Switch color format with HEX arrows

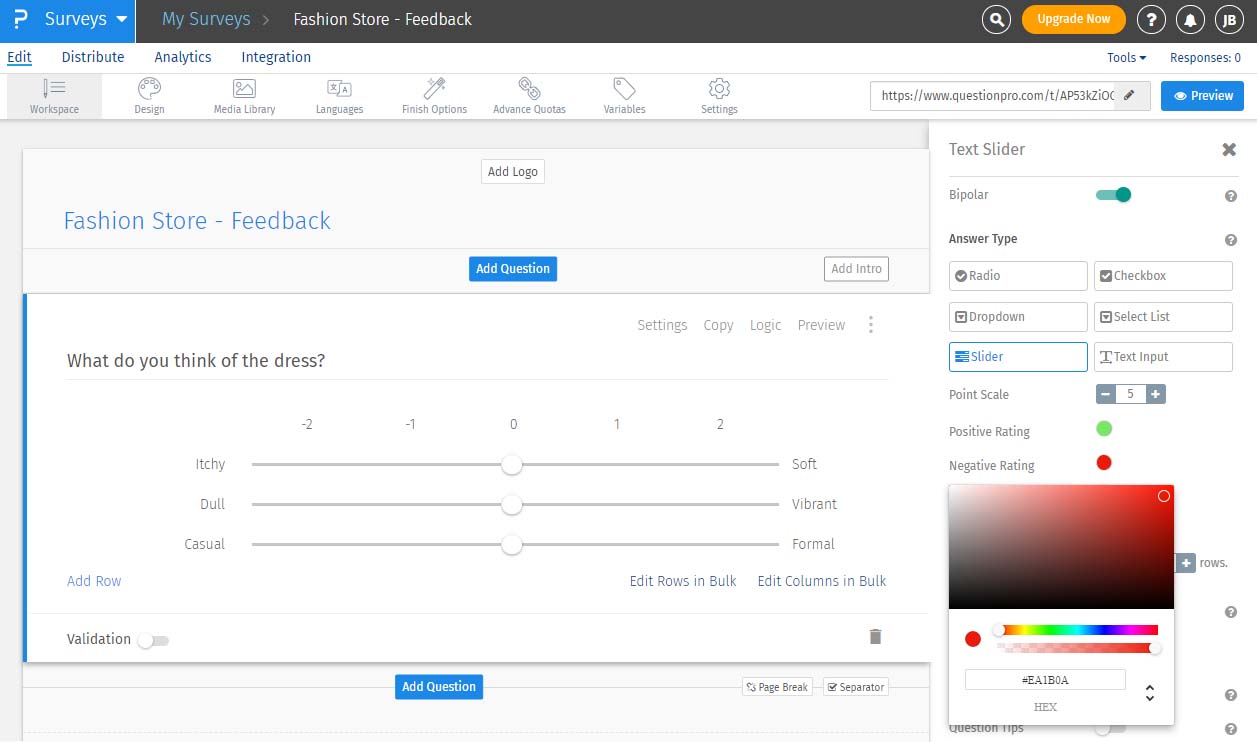click(1150, 692)
